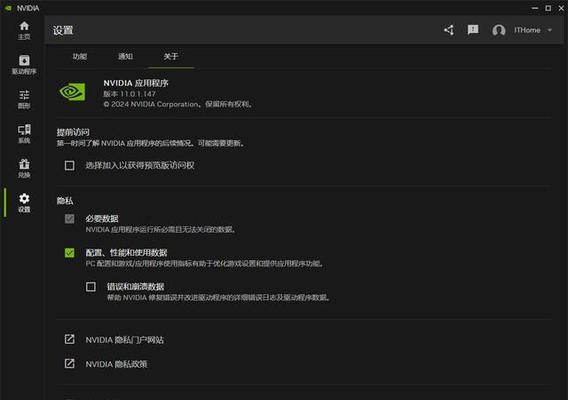Open the feedback message icon
This screenshot has width=568, height=400.
point(473,30)
